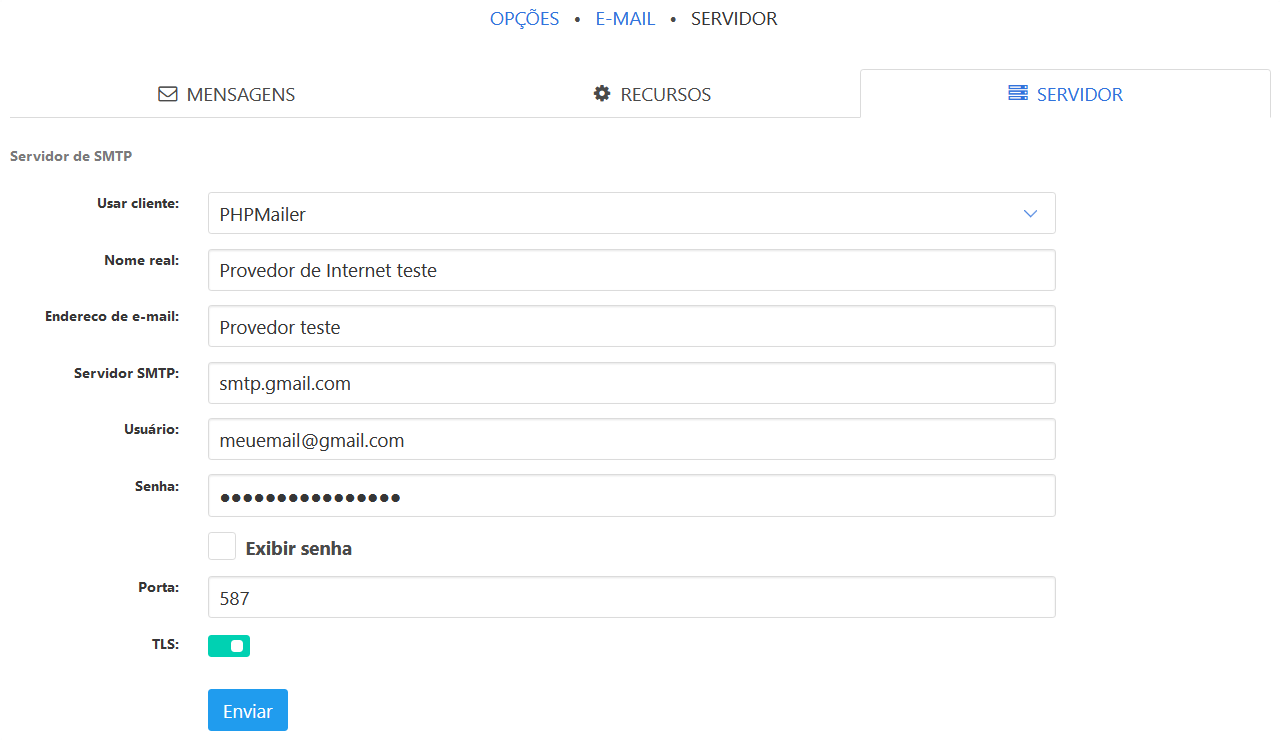Screen dimensions: 1280x740
Task: Click the envelope icon on Mensagens tab
Action: (x=168, y=94)
